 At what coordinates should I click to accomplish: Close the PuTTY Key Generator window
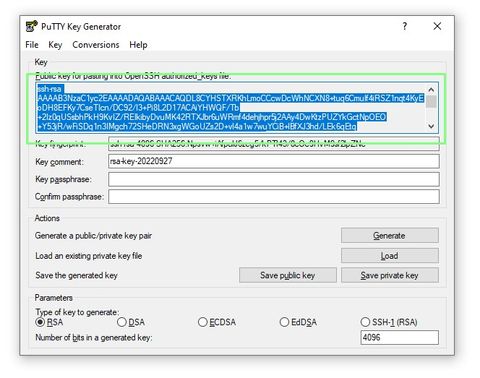[437, 26]
